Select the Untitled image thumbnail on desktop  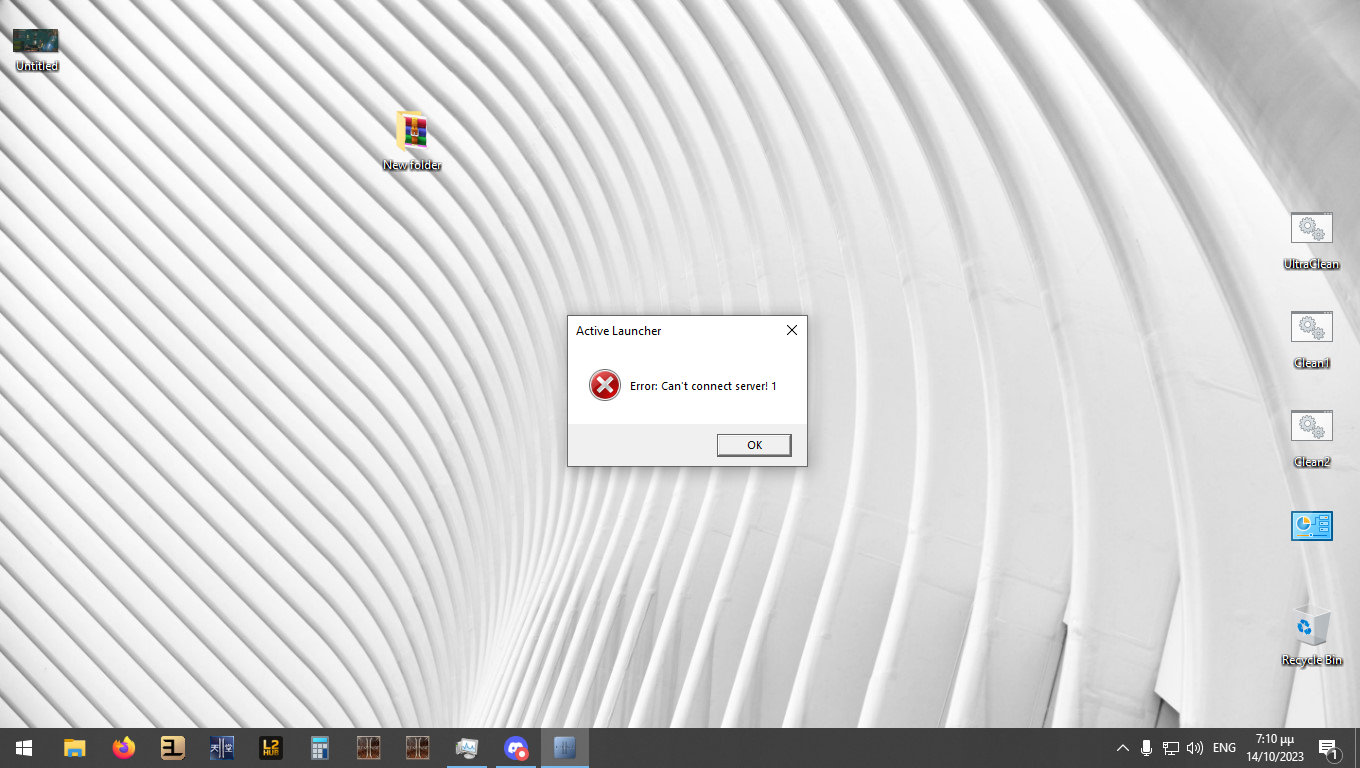[x=35, y=41]
